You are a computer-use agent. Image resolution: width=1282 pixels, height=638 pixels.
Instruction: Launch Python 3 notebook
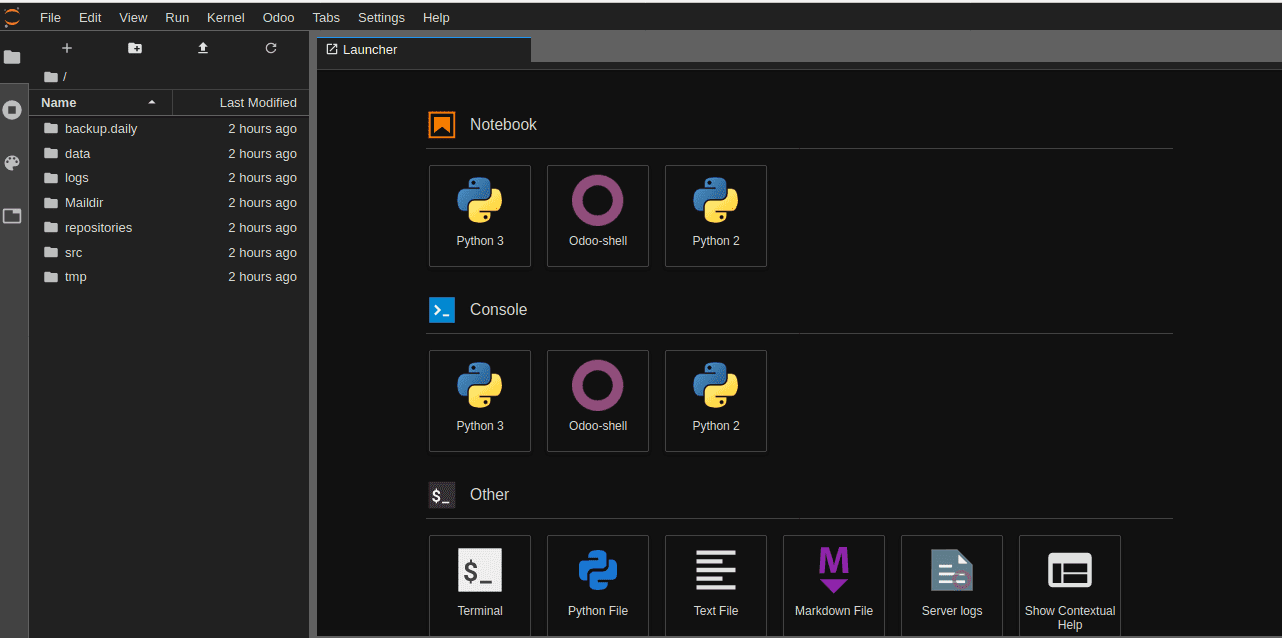click(x=480, y=216)
